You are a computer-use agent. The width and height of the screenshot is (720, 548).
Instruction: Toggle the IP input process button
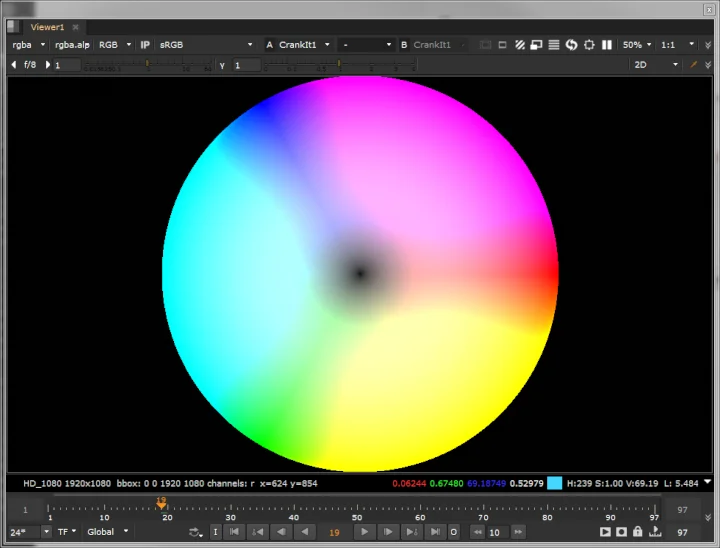[x=145, y=45]
